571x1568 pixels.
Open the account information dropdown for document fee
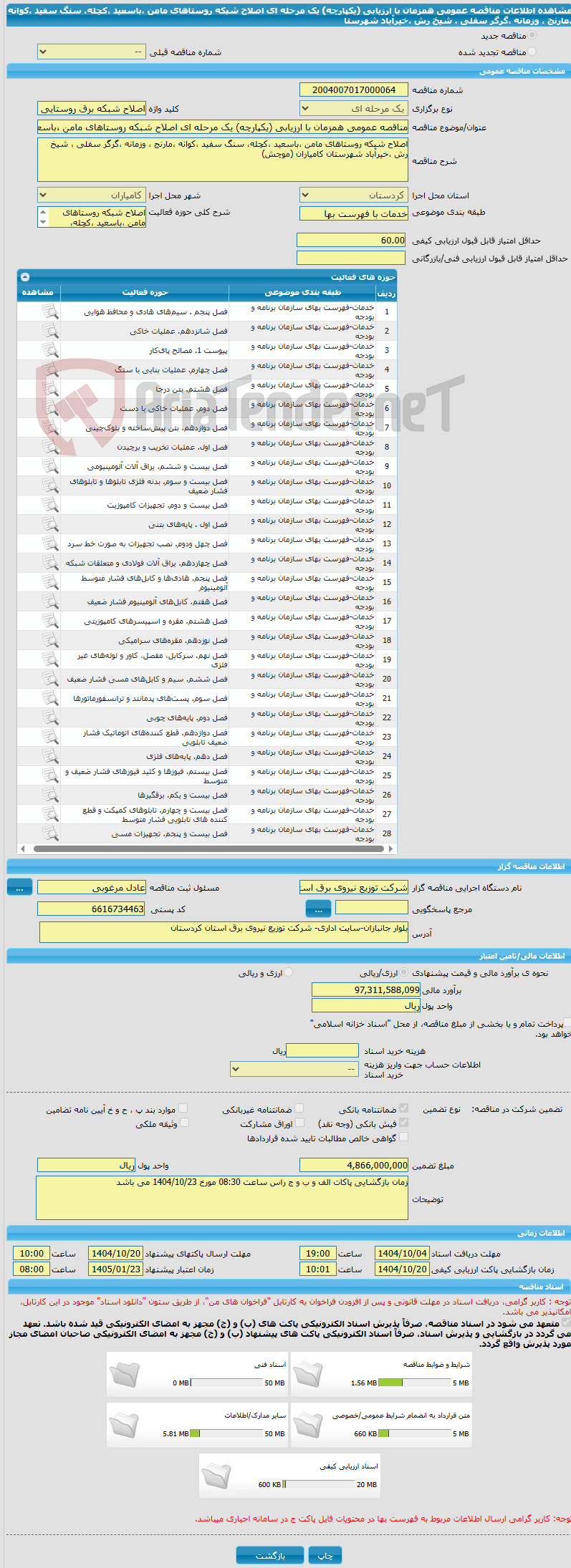tap(294, 1069)
